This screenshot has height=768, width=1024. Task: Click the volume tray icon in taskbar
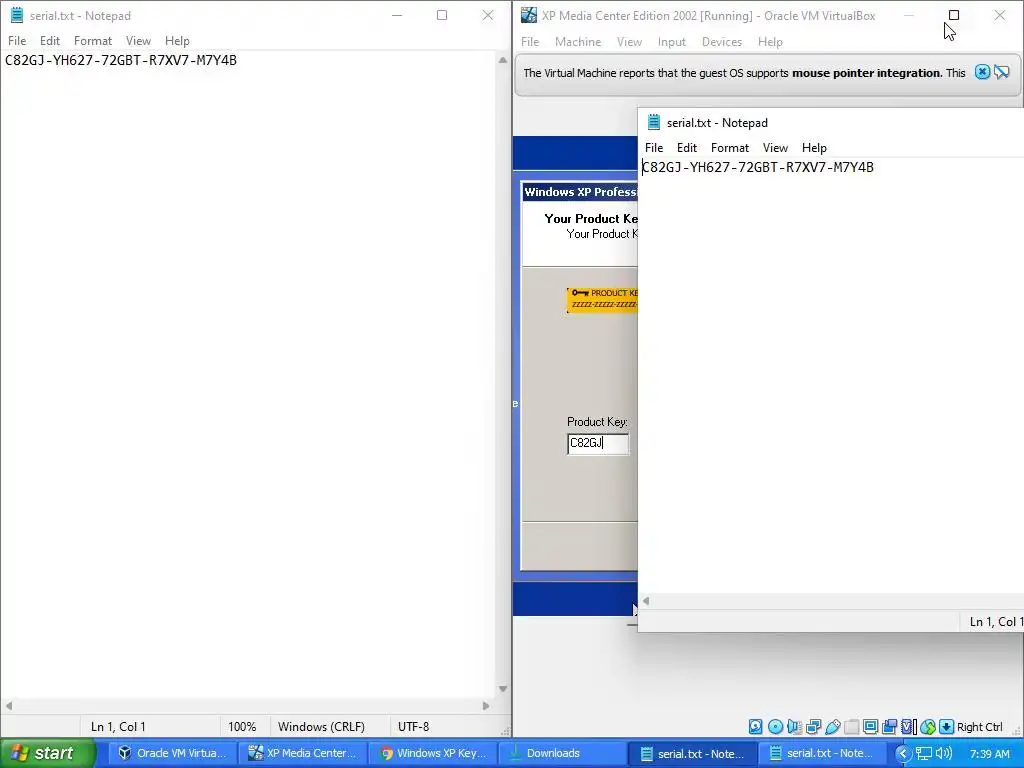tap(944, 754)
